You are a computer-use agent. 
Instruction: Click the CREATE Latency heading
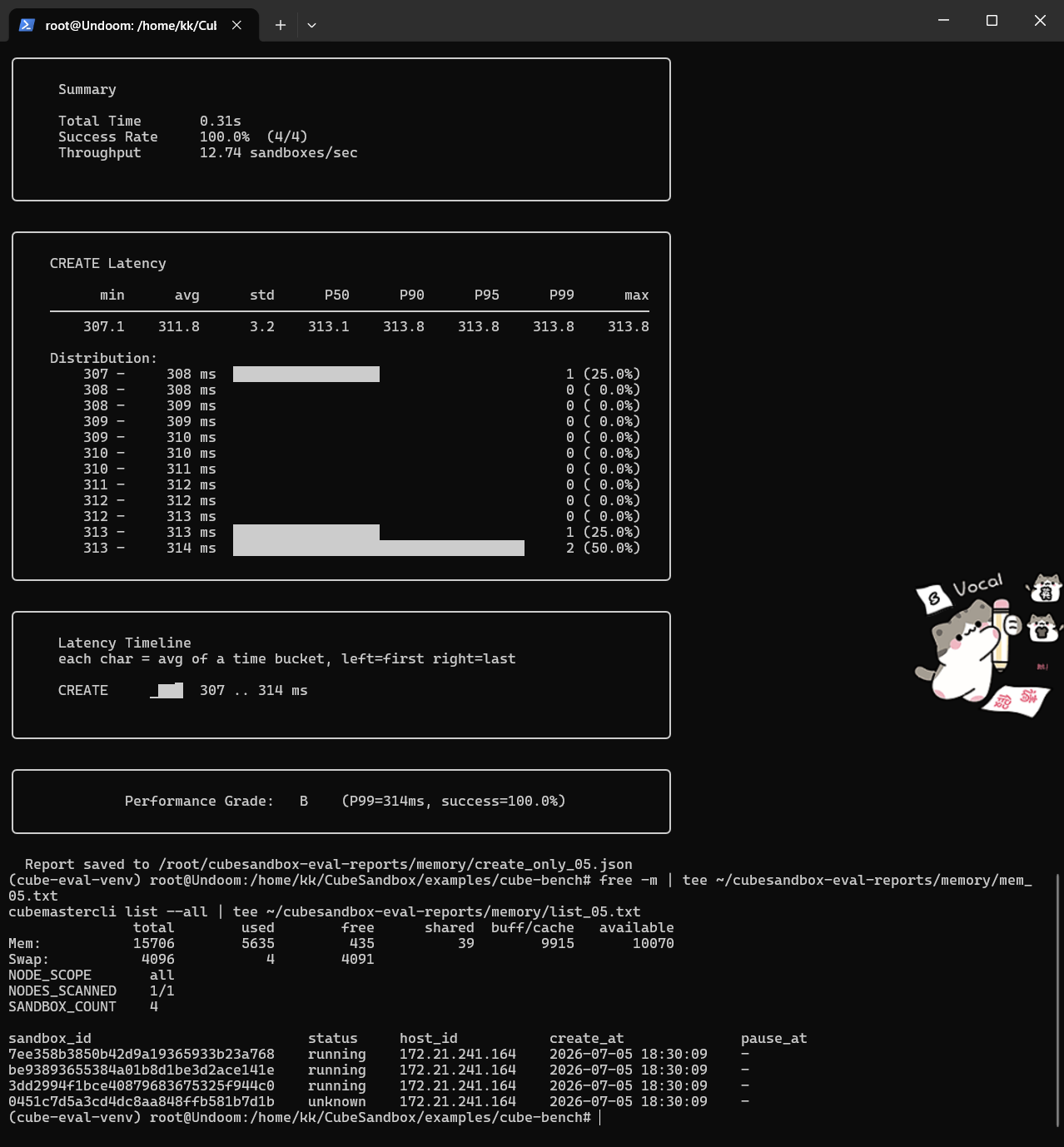108,263
